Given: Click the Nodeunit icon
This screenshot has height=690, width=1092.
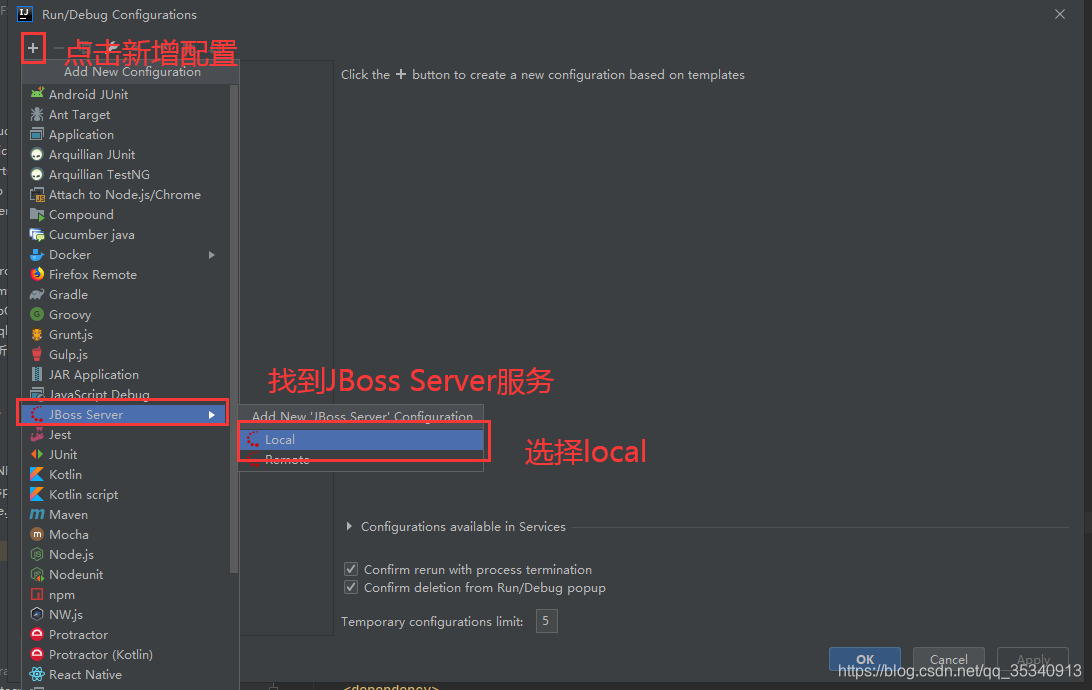Looking at the screenshot, I should [x=37, y=574].
